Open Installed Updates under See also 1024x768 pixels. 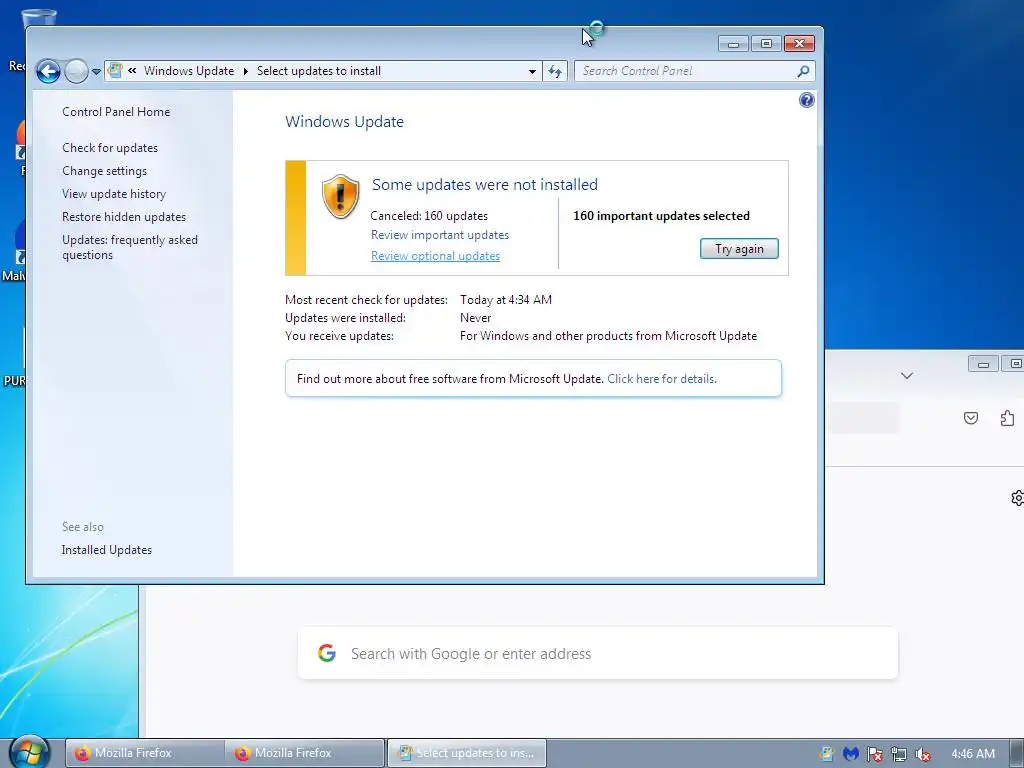click(x=106, y=550)
